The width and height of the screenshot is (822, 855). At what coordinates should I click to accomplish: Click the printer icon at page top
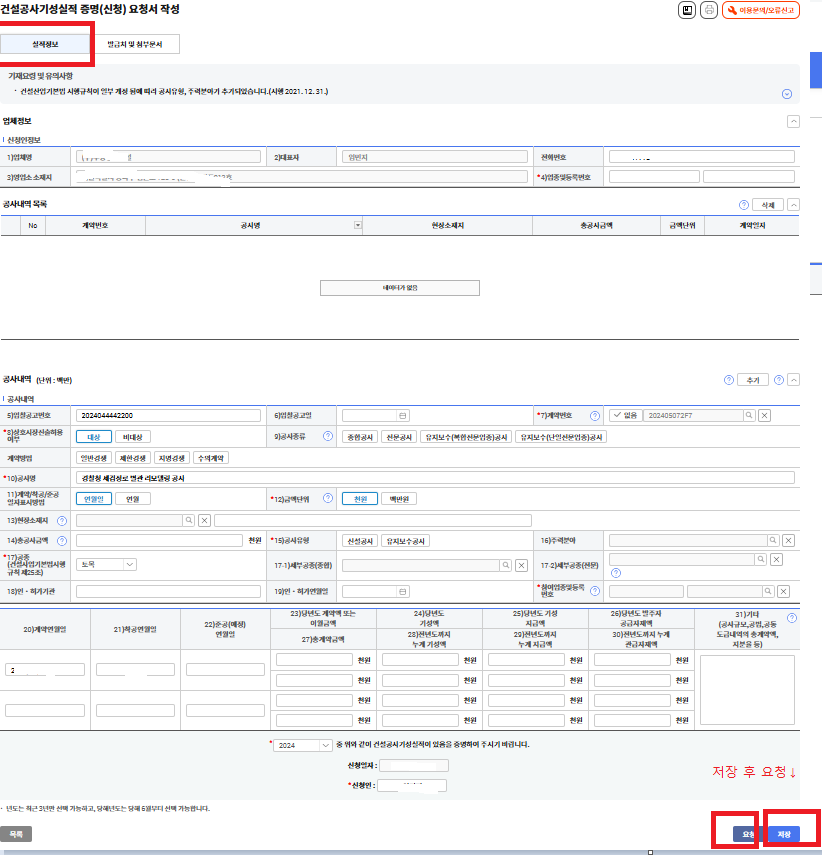[709, 10]
